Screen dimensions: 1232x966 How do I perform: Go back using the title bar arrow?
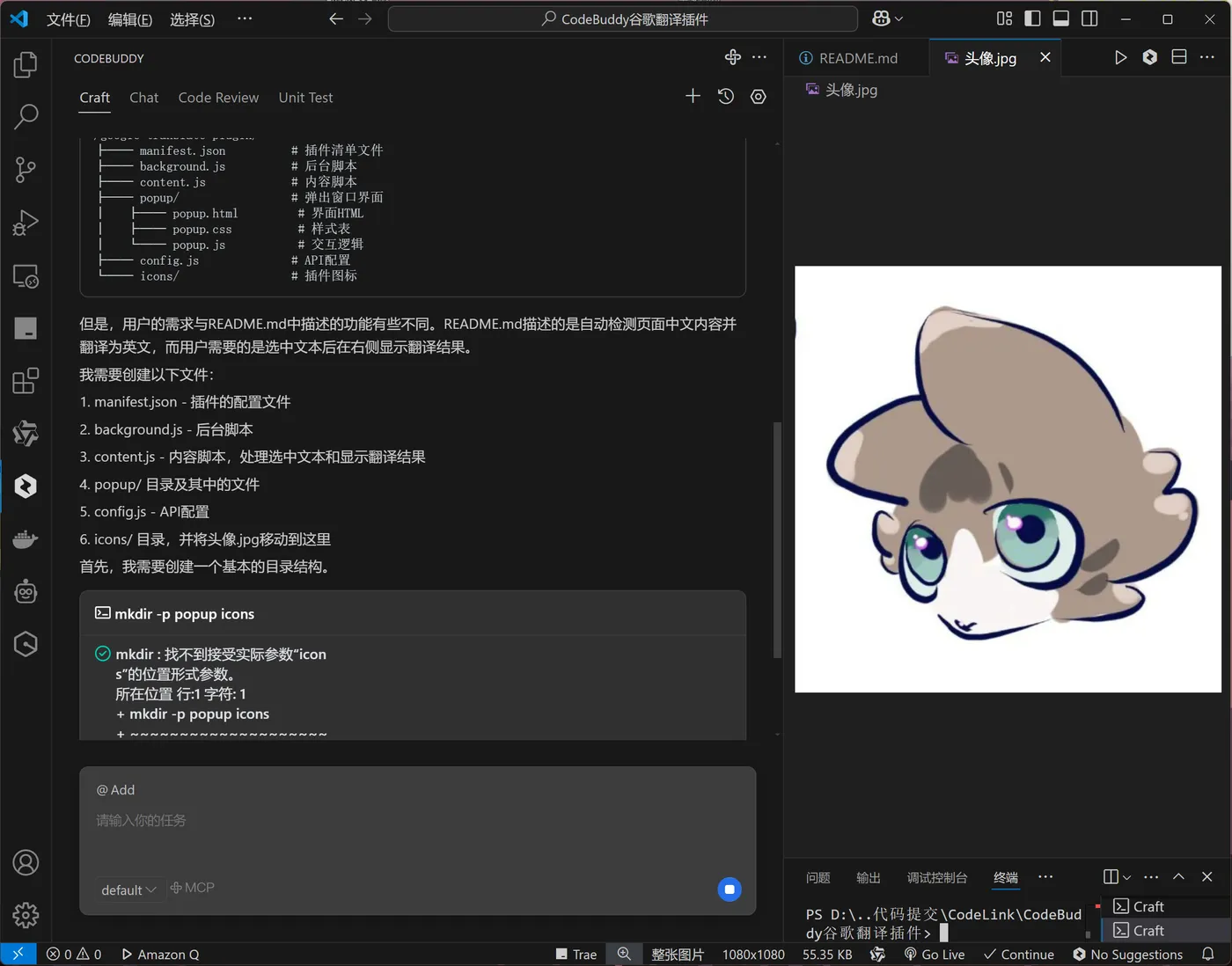click(x=336, y=18)
